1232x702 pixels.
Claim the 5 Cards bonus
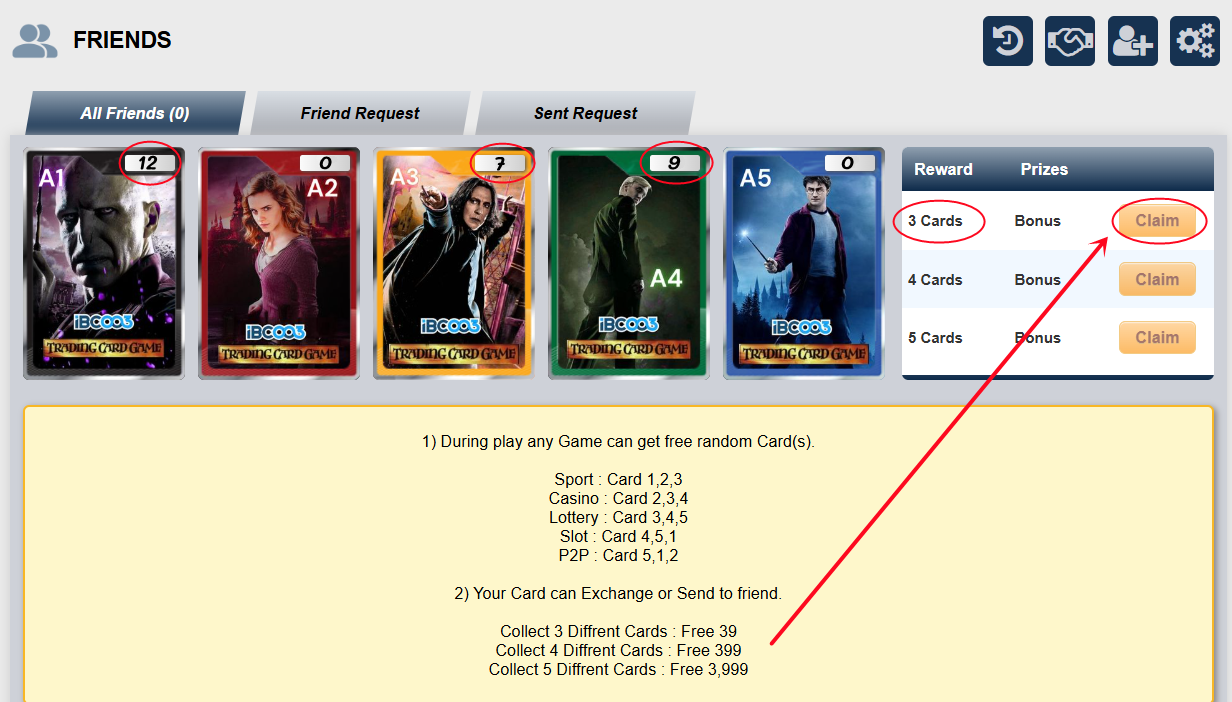[x=1157, y=337]
